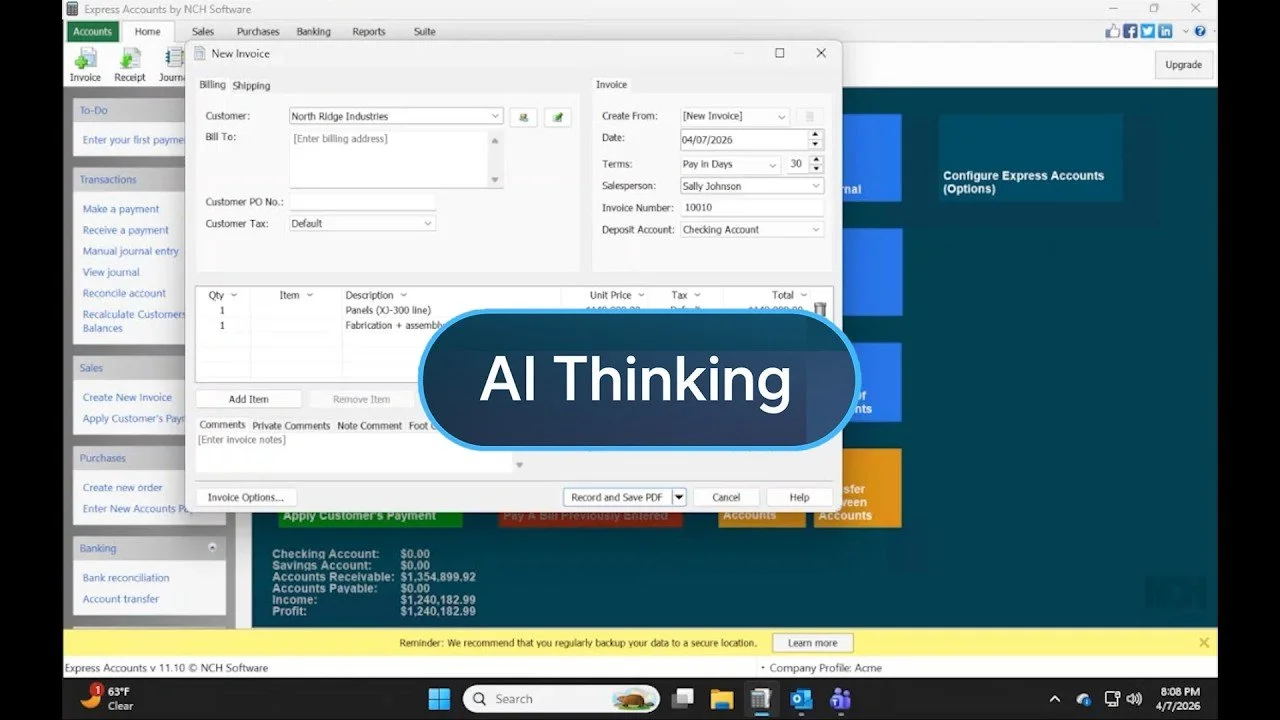Expand the Unit Price column header dropdown

(x=641, y=295)
